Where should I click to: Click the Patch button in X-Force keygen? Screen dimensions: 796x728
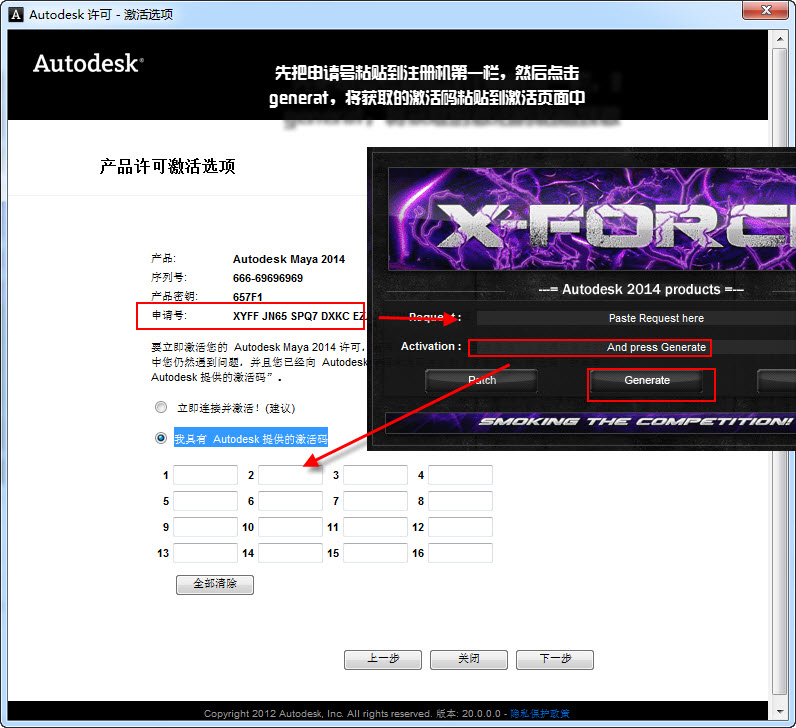(481, 381)
